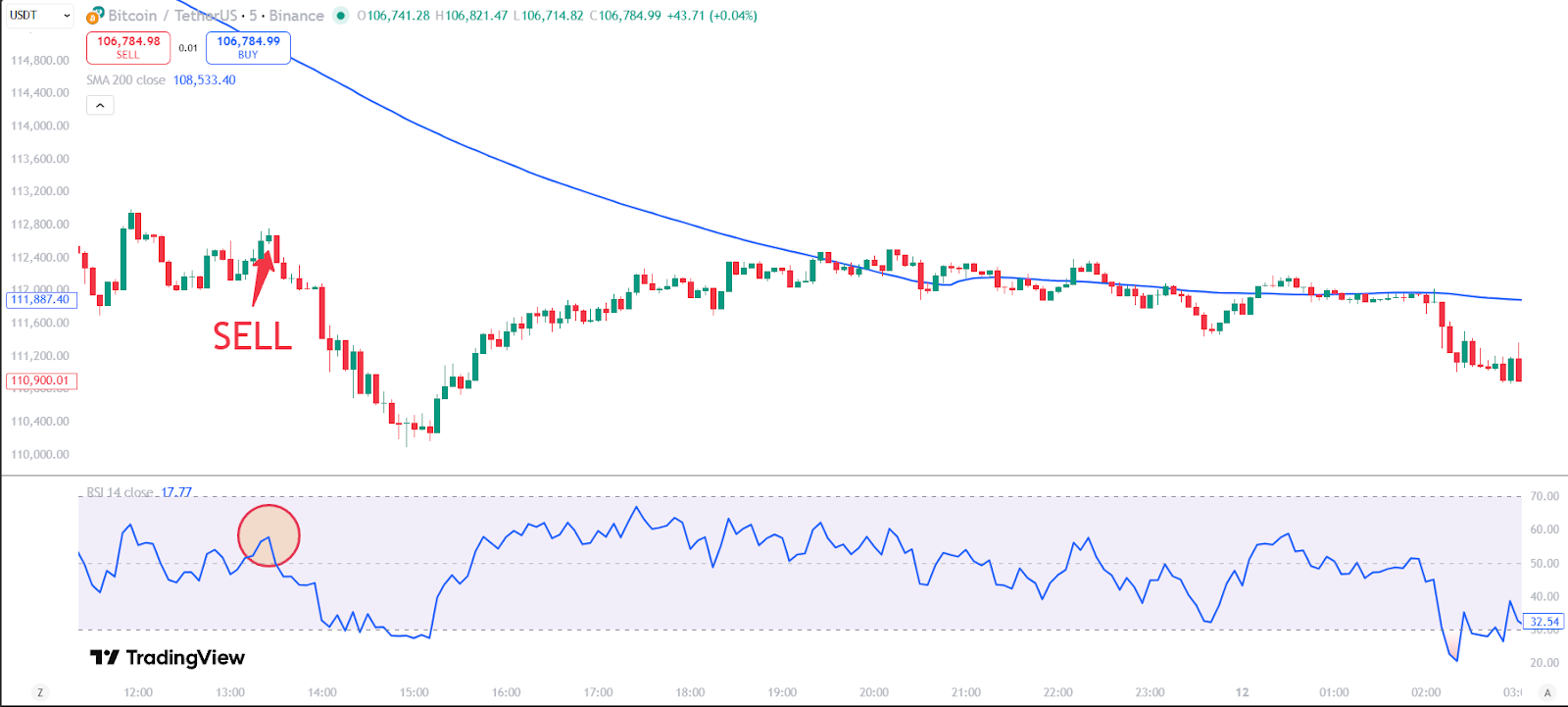This screenshot has width=1568, height=707.
Task: Click the 0.01 spread value between Sell and Buy
Action: point(188,48)
